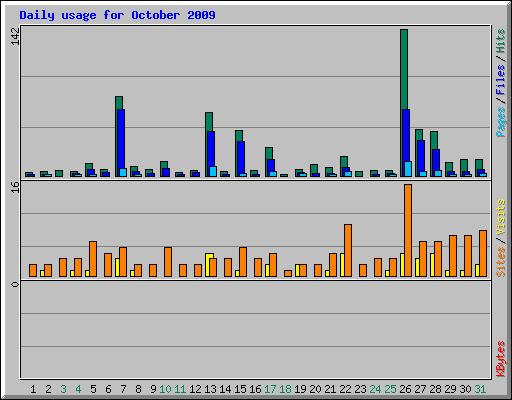The width and height of the screenshot is (512, 400).
Task: Click day label "5" on the x-axis
Action: point(93,389)
